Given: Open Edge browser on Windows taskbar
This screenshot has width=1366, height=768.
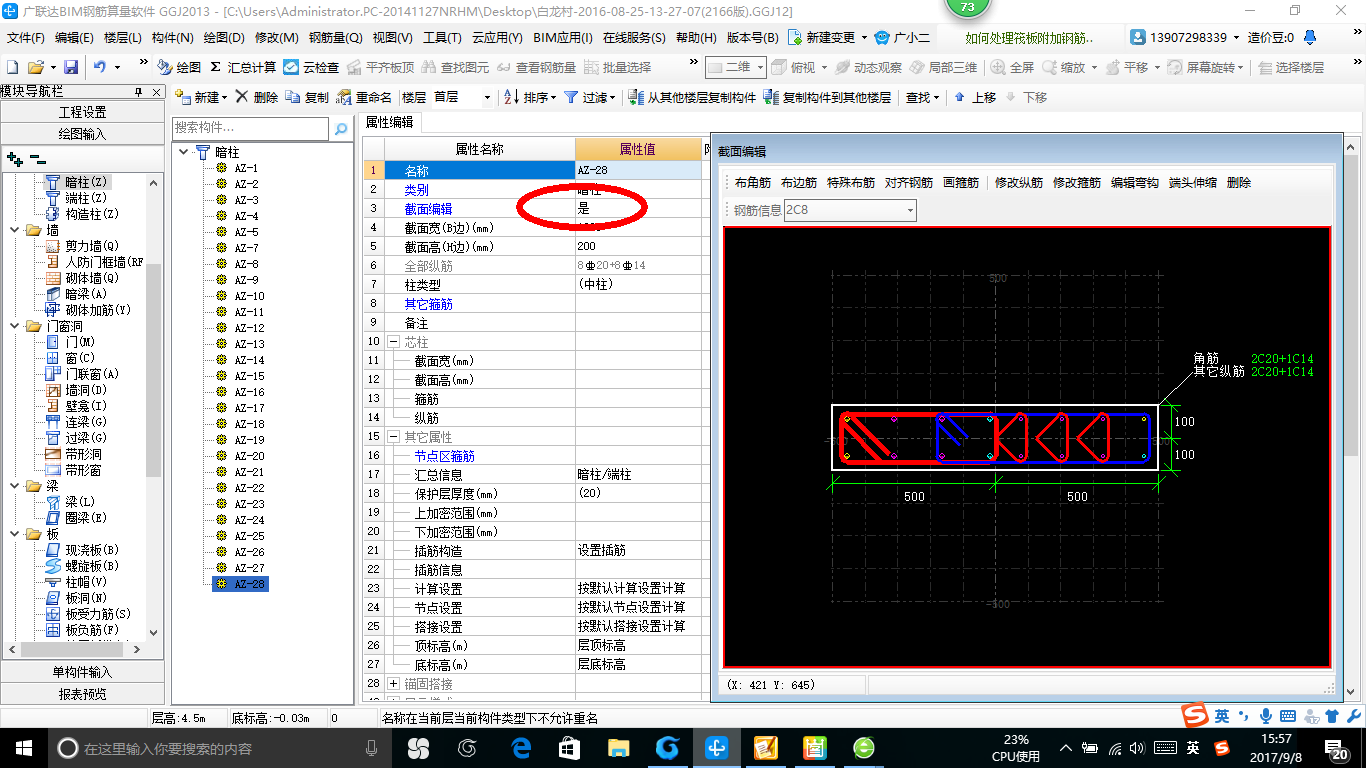Looking at the screenshot, I should [521, 748].
